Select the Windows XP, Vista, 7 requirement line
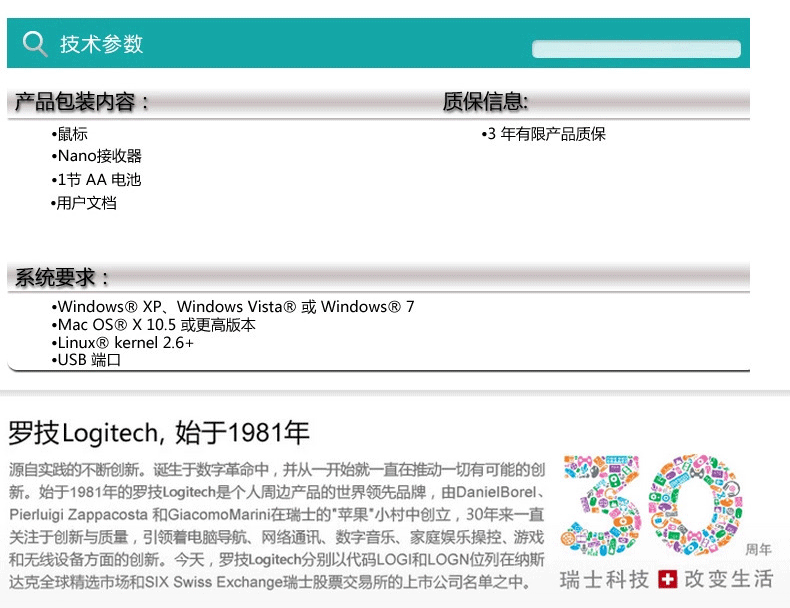 click(x=233, y=306)
